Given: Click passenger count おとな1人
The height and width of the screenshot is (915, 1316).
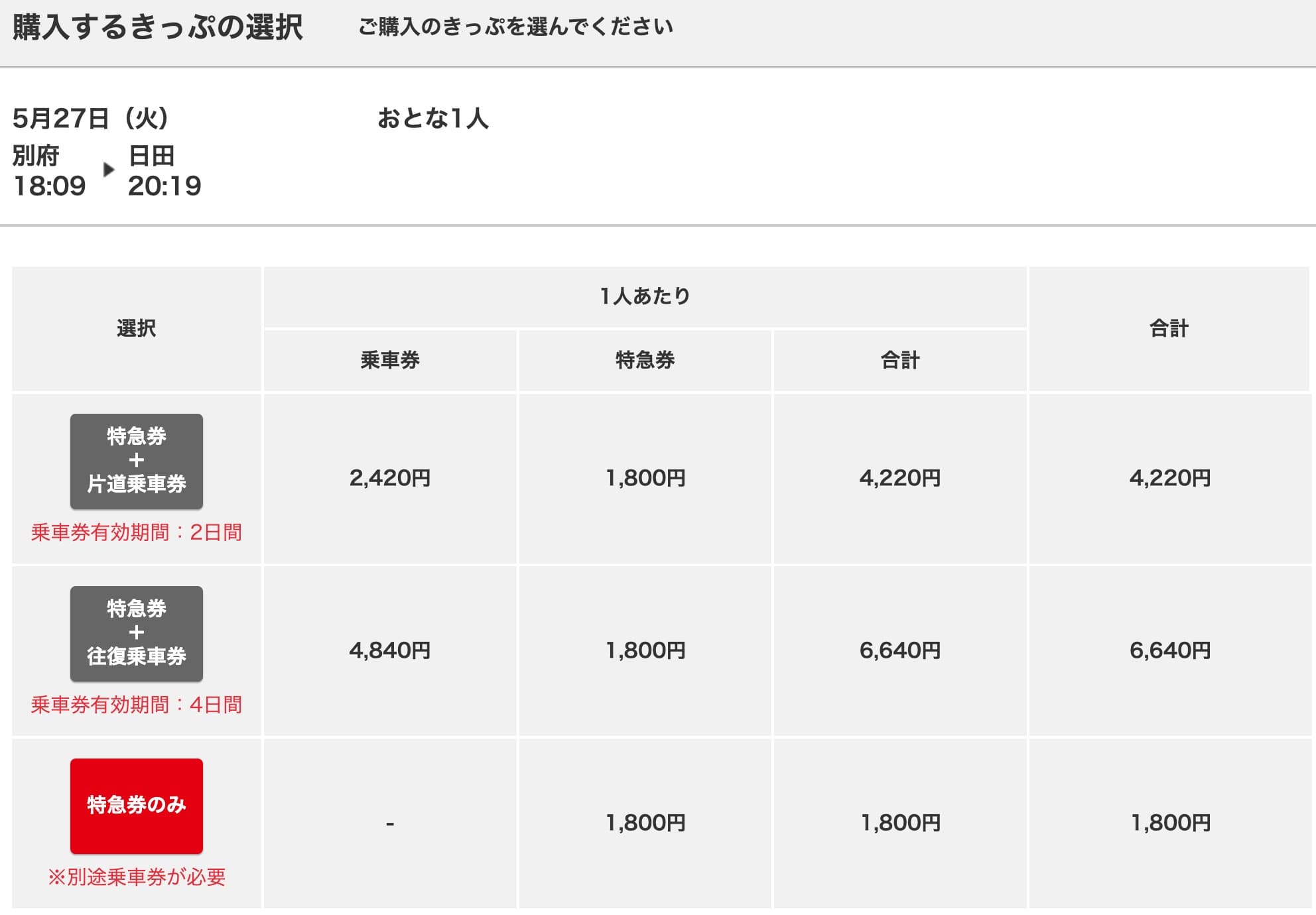Looking at the screenshot, I should pos(433,119).
